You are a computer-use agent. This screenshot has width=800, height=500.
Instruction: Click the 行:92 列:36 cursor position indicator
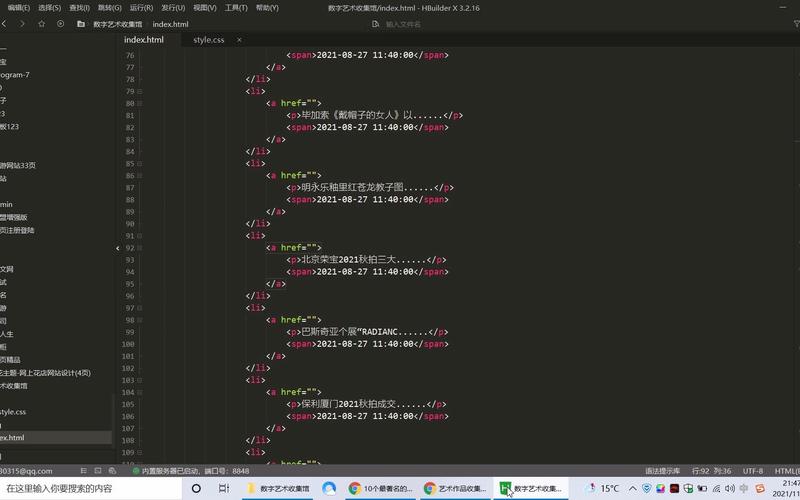point(712,471)
